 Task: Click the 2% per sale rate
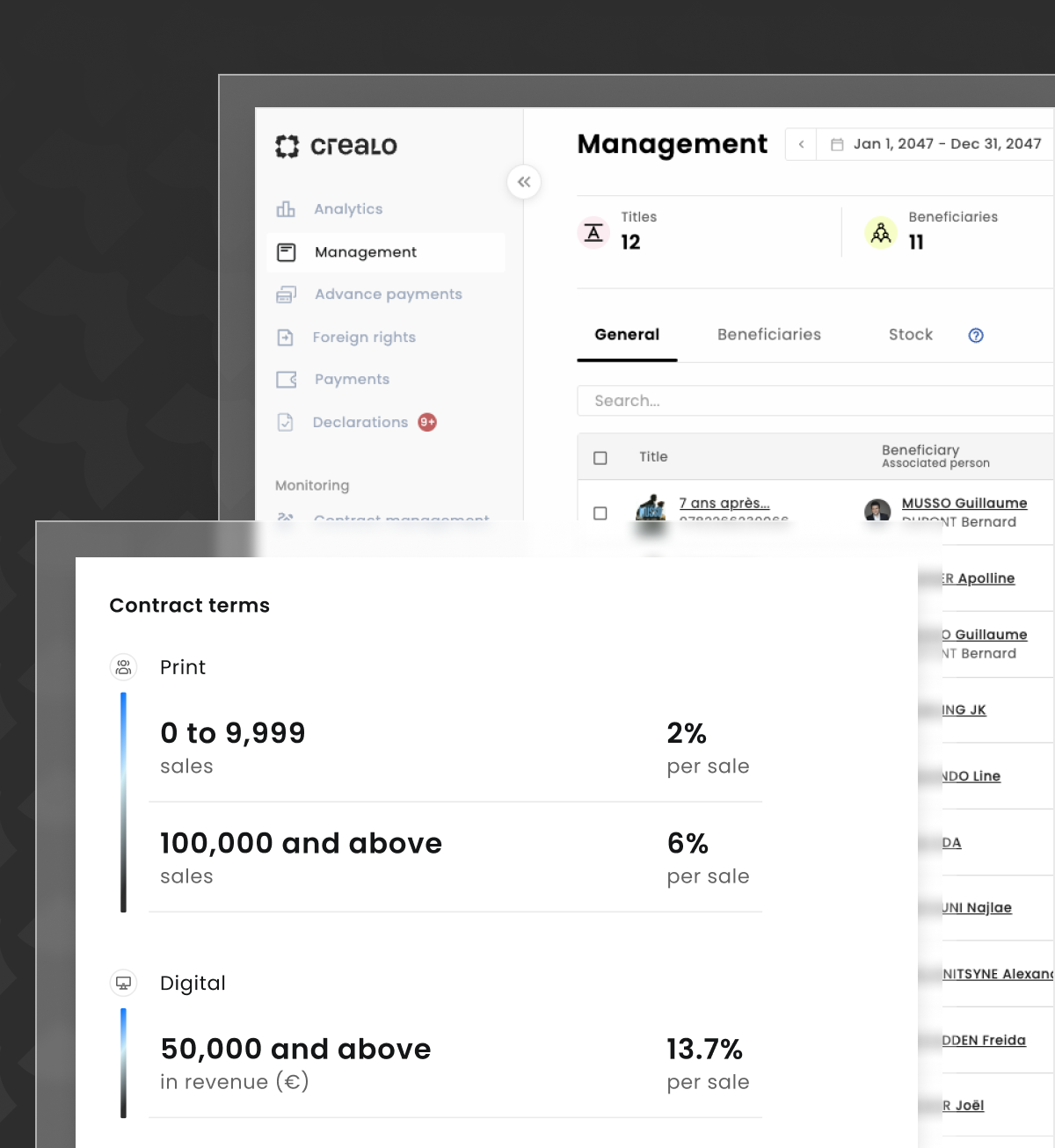click(x=708, y=747)
